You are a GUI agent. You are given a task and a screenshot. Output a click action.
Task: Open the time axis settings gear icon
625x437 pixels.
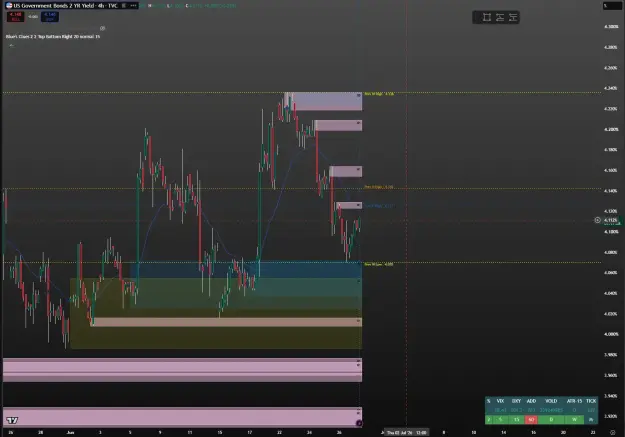point(613,432)
